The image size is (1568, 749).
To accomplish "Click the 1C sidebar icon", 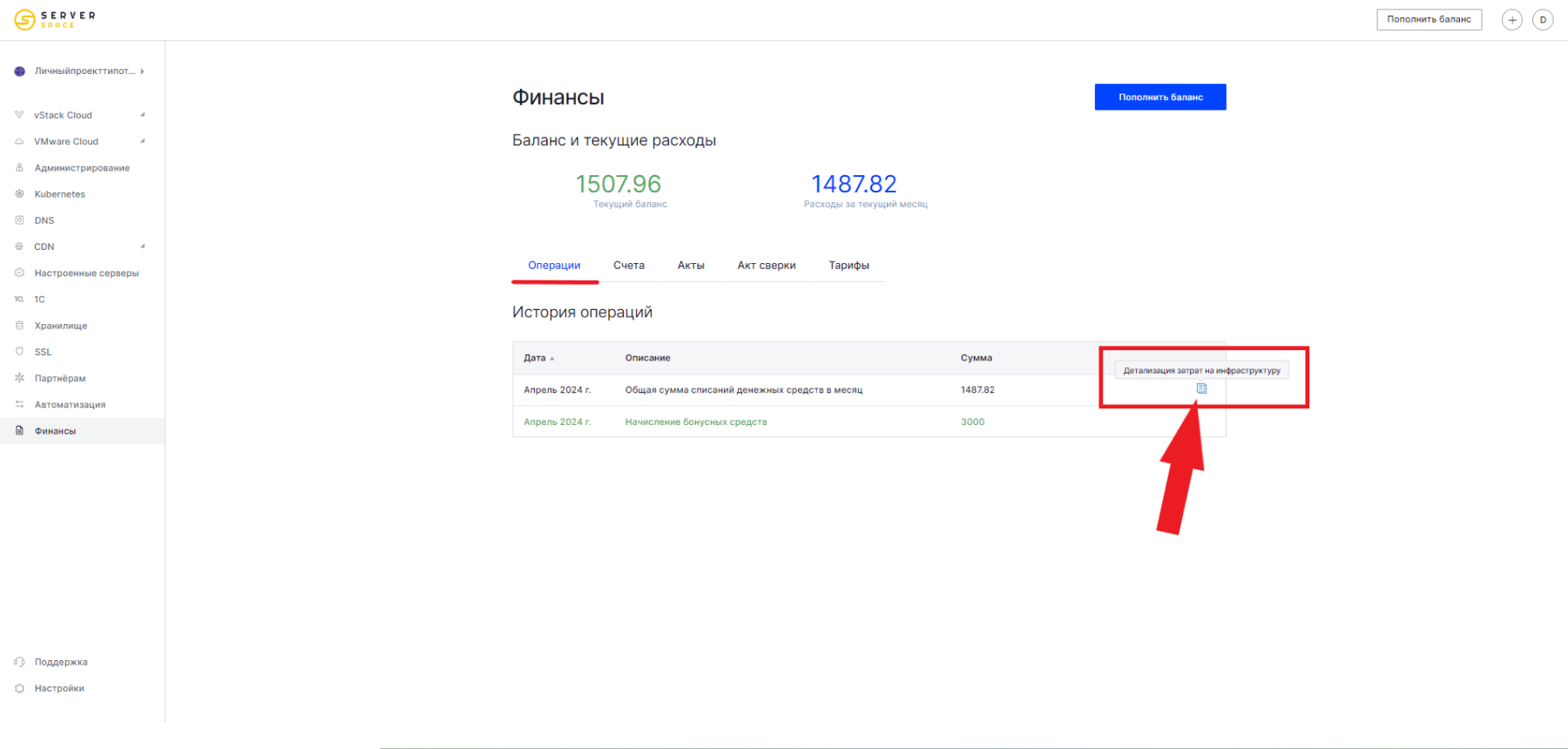I will [x=19, y=299].
